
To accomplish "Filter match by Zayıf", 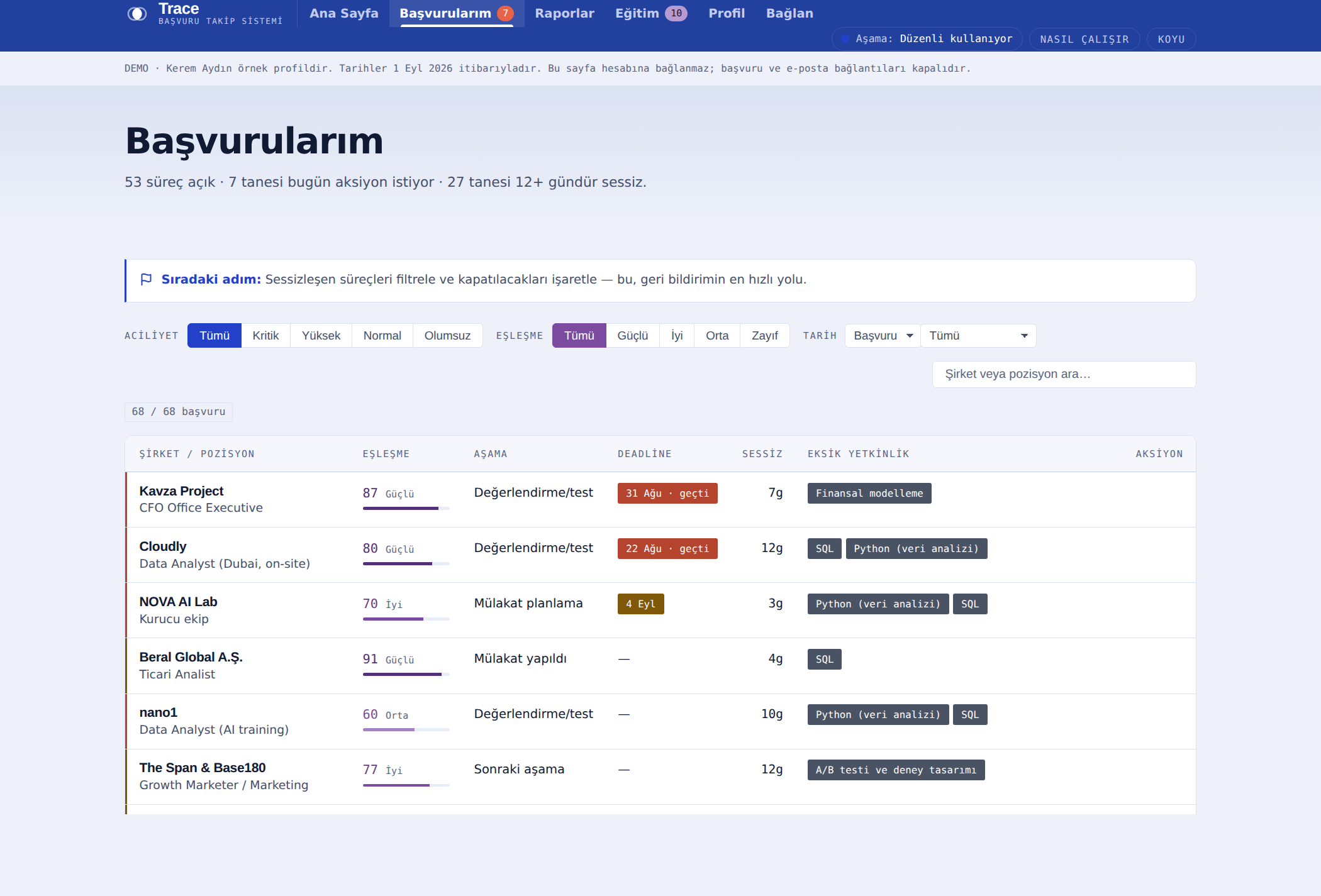I will [764, 336].
